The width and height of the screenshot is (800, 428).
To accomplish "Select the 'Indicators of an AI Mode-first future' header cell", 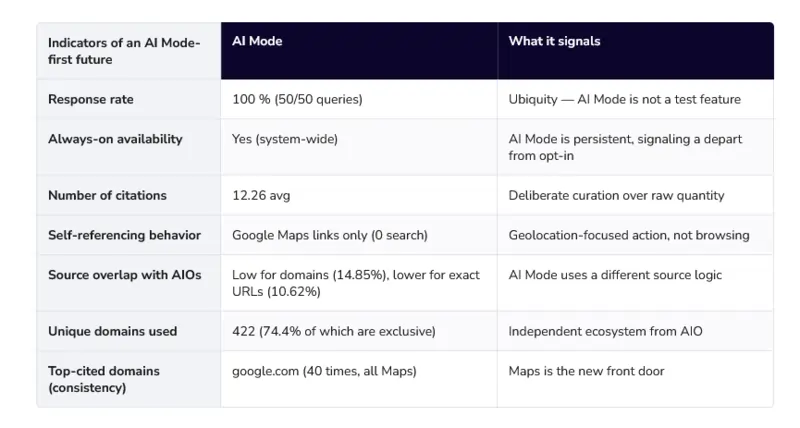I will [129, 51].
